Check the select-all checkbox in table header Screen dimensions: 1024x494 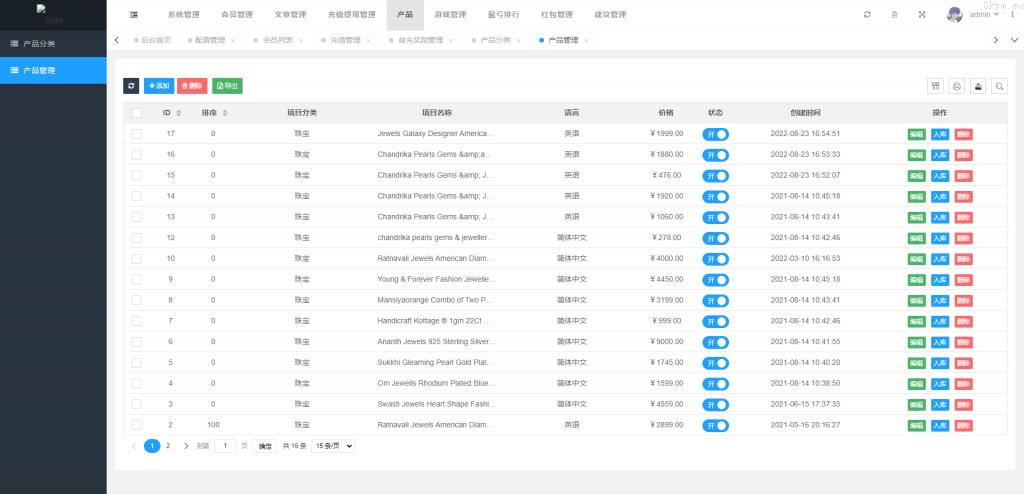(136, 113)
